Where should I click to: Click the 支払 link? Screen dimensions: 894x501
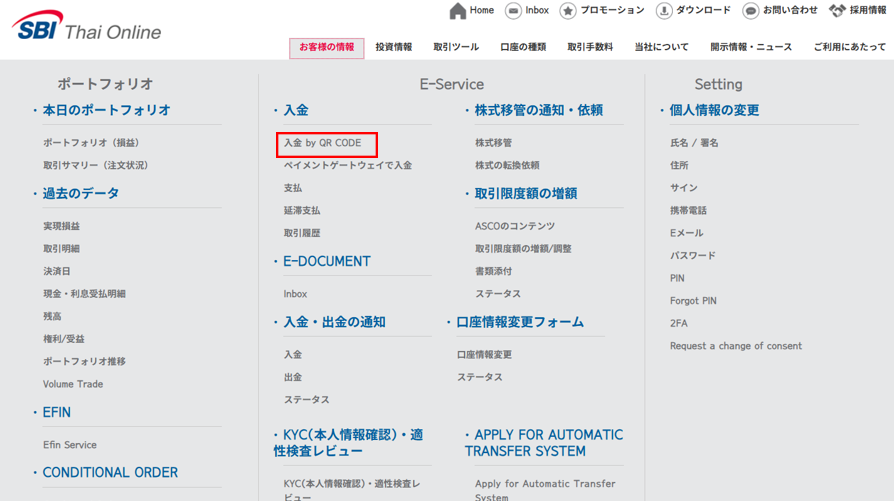tap(293, 188)
